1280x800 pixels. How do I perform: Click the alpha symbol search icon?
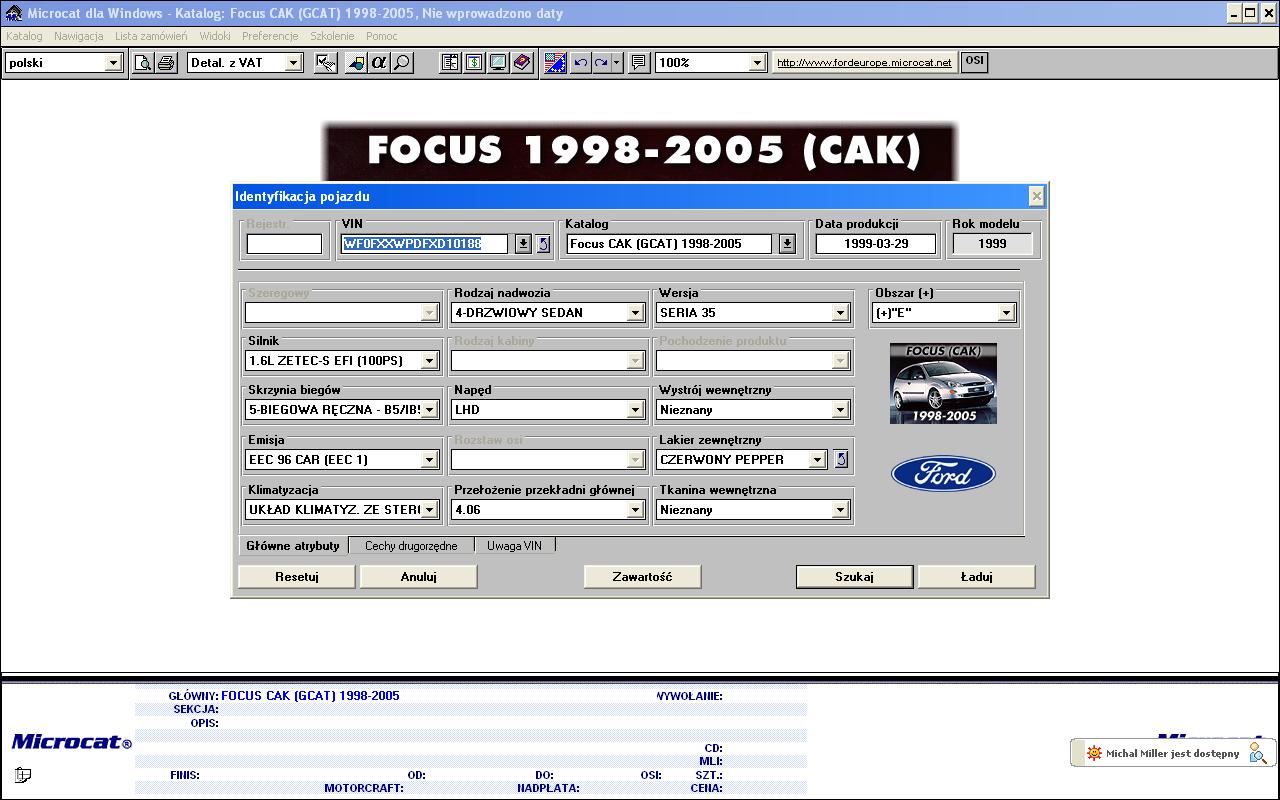tap(378, 63)
